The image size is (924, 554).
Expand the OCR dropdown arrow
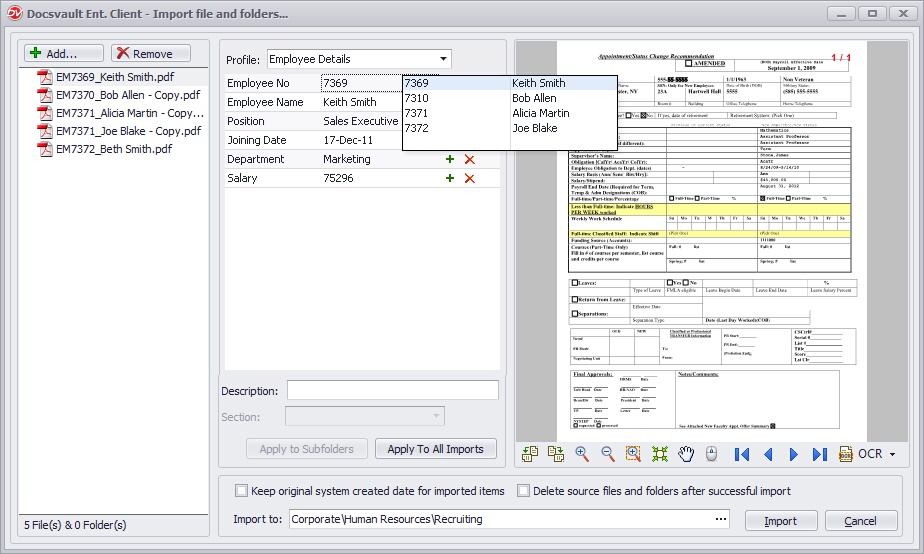coord(891,454)
